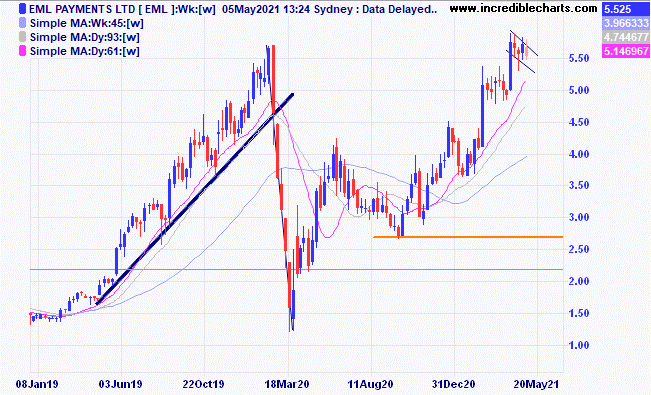Select the Simple MA:Wk:45:[w] legend label

coord(87,23)
